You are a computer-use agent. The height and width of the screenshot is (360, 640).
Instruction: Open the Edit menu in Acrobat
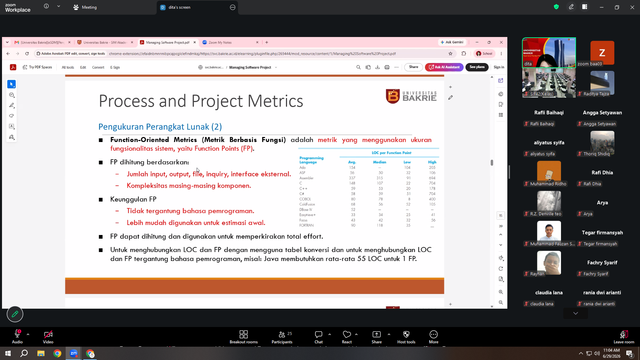click(x=83, y=67)
